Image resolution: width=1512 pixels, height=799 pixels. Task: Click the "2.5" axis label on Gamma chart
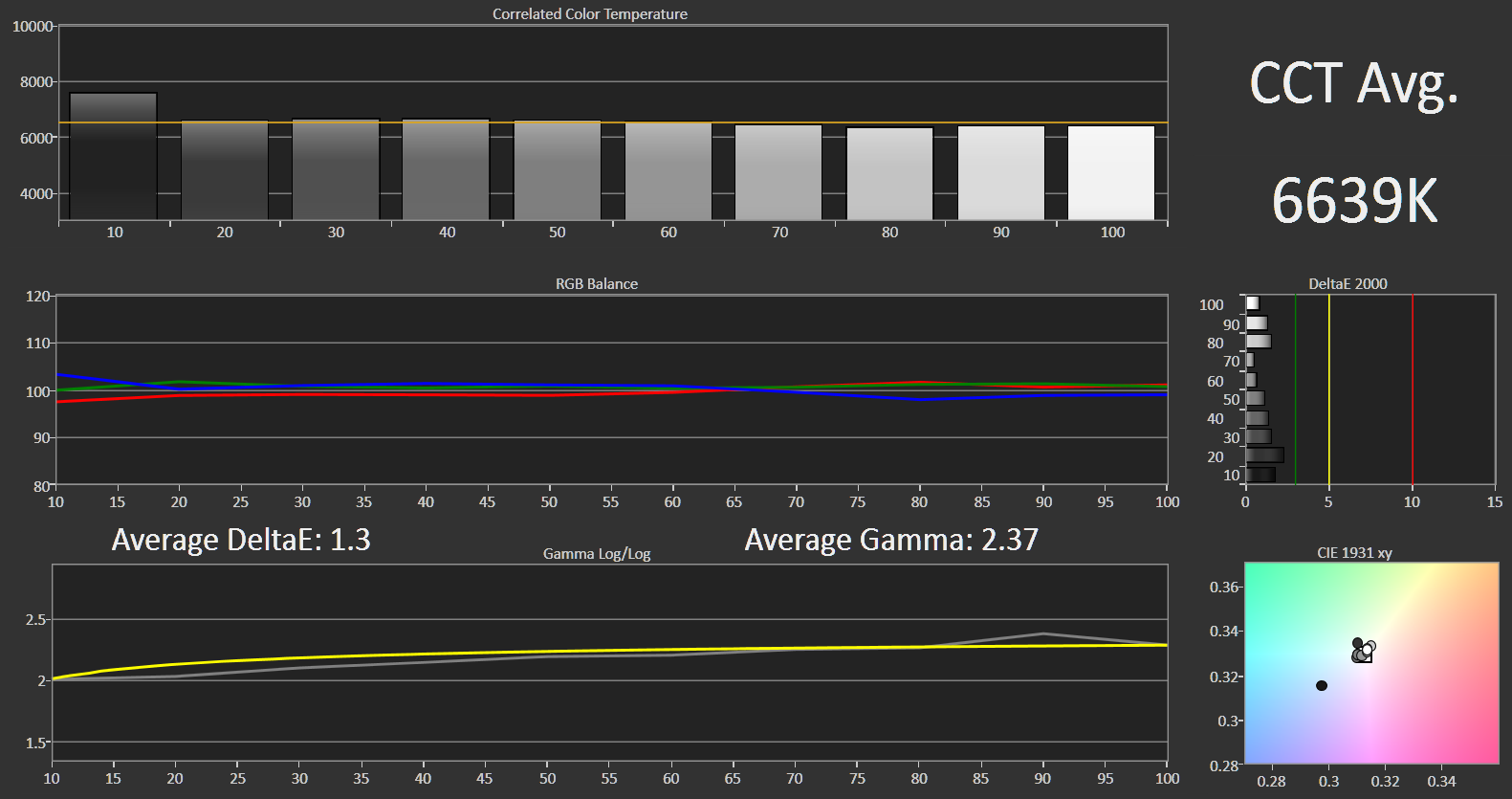pyautogui.click(x=35, y=620)
